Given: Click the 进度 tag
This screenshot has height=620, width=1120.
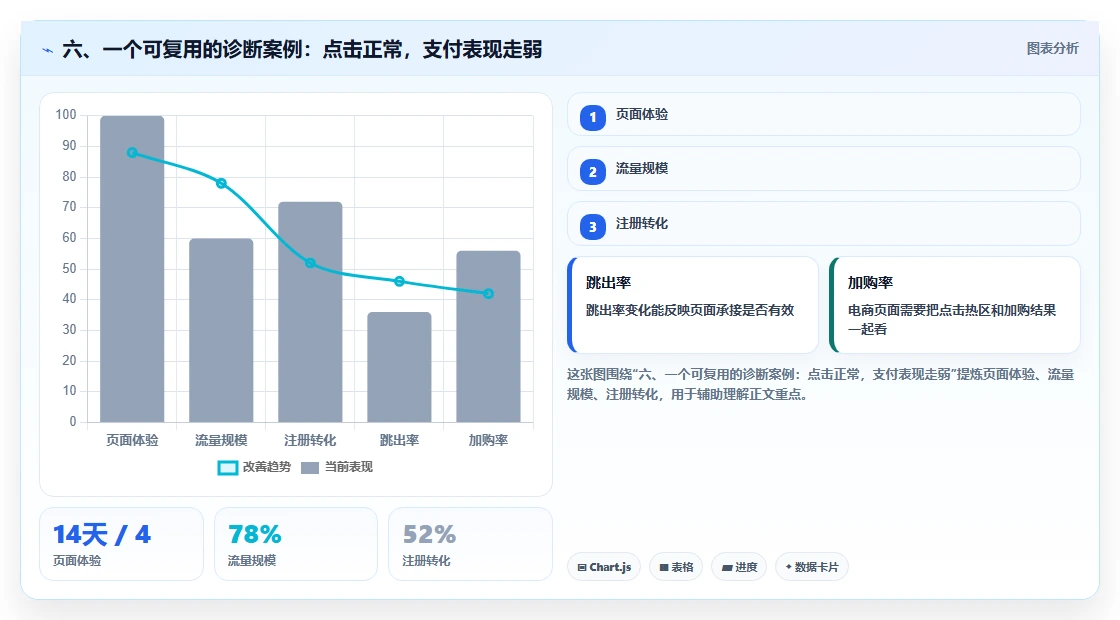Looking at the screenshot, I should 739,567.
